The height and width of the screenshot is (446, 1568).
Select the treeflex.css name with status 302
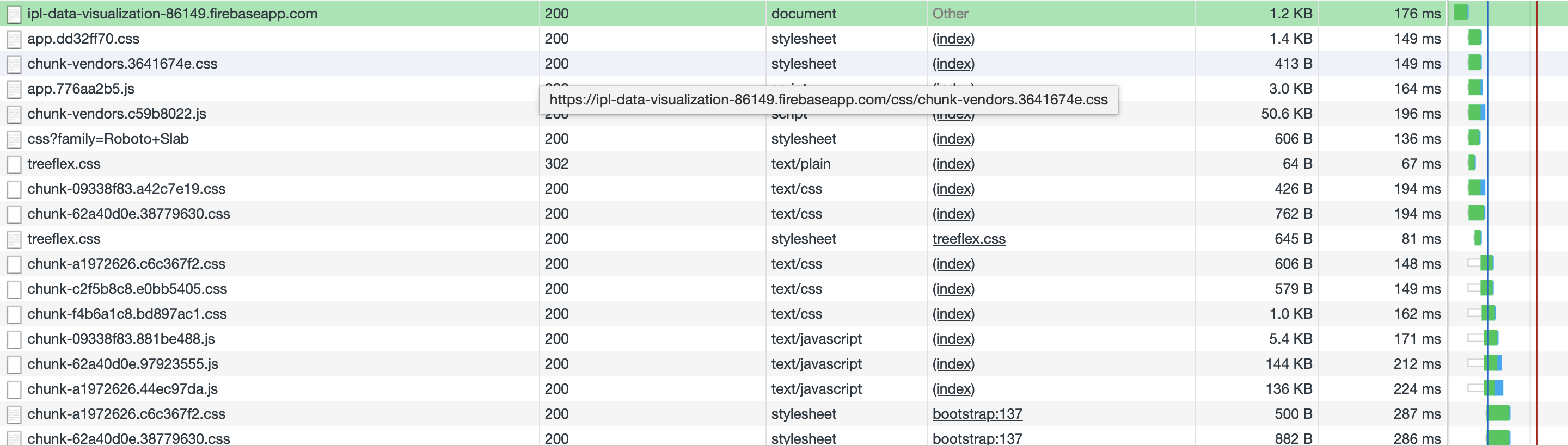64,164
